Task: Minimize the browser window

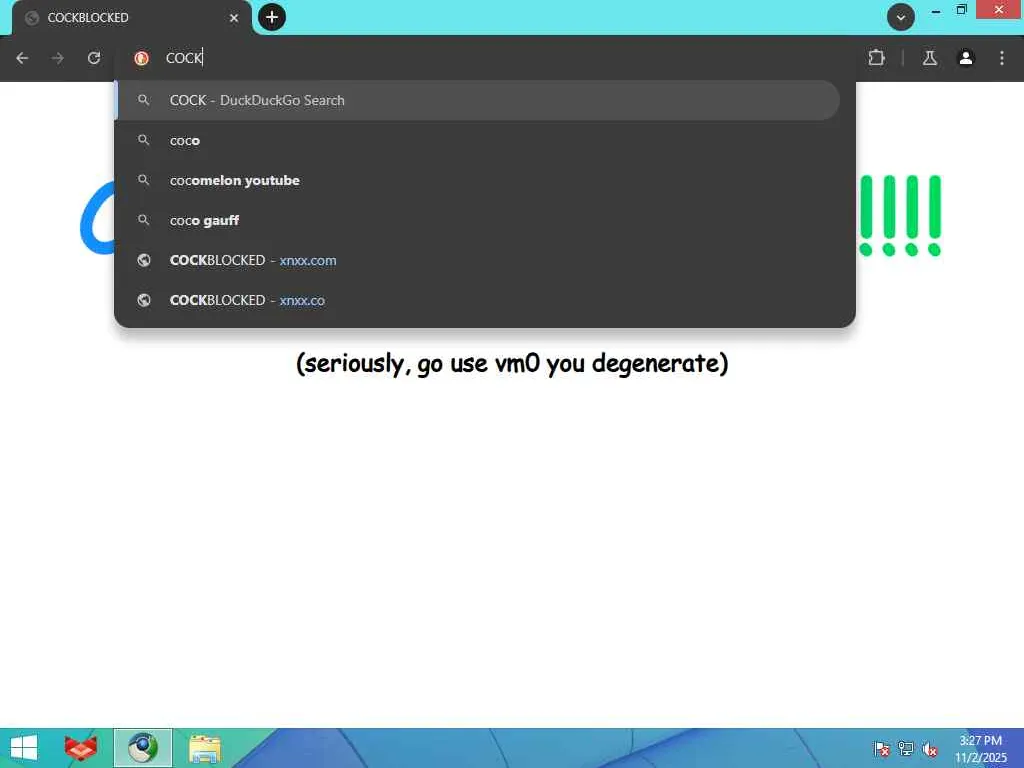Action: [936, 11]
